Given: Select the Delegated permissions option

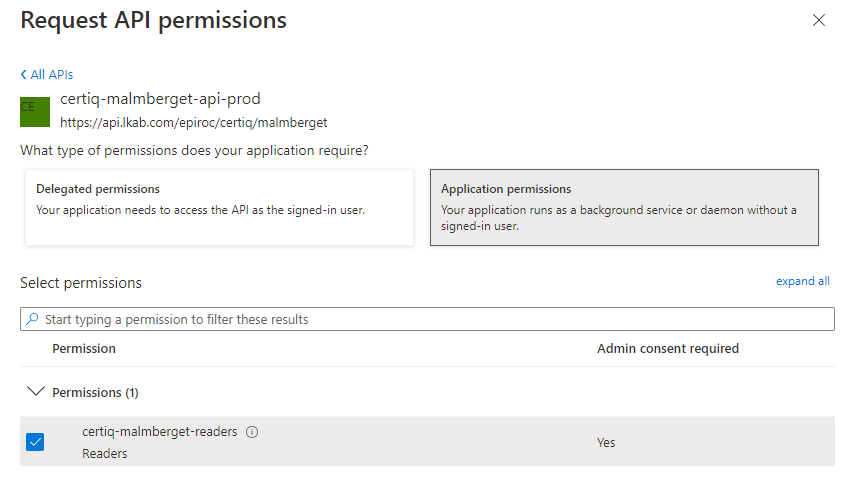Looking at the screenshot, I should 219,207.
